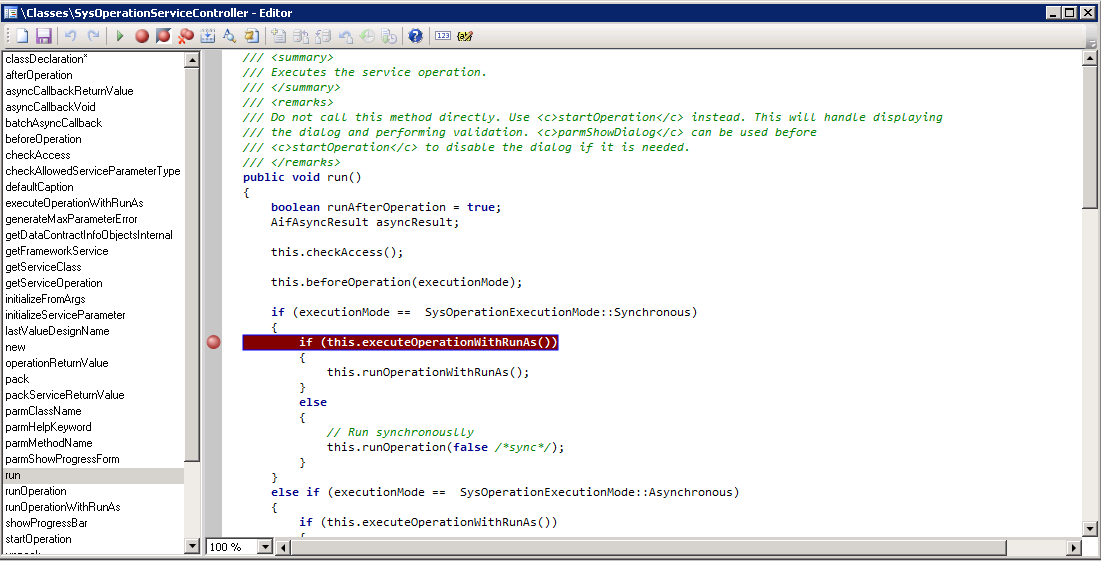Viewport: 1101px width, 561px height.
Task: Select parmMethodName method
Action: click(x=49, y=443)
